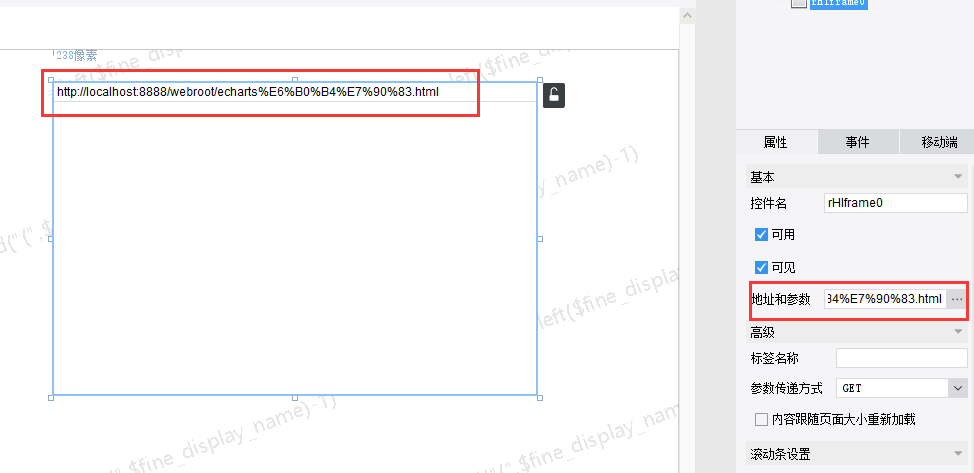
Task: Select the rHIframe0 node in widget tree
Action: pyautogui.click(x=839, y=4)
